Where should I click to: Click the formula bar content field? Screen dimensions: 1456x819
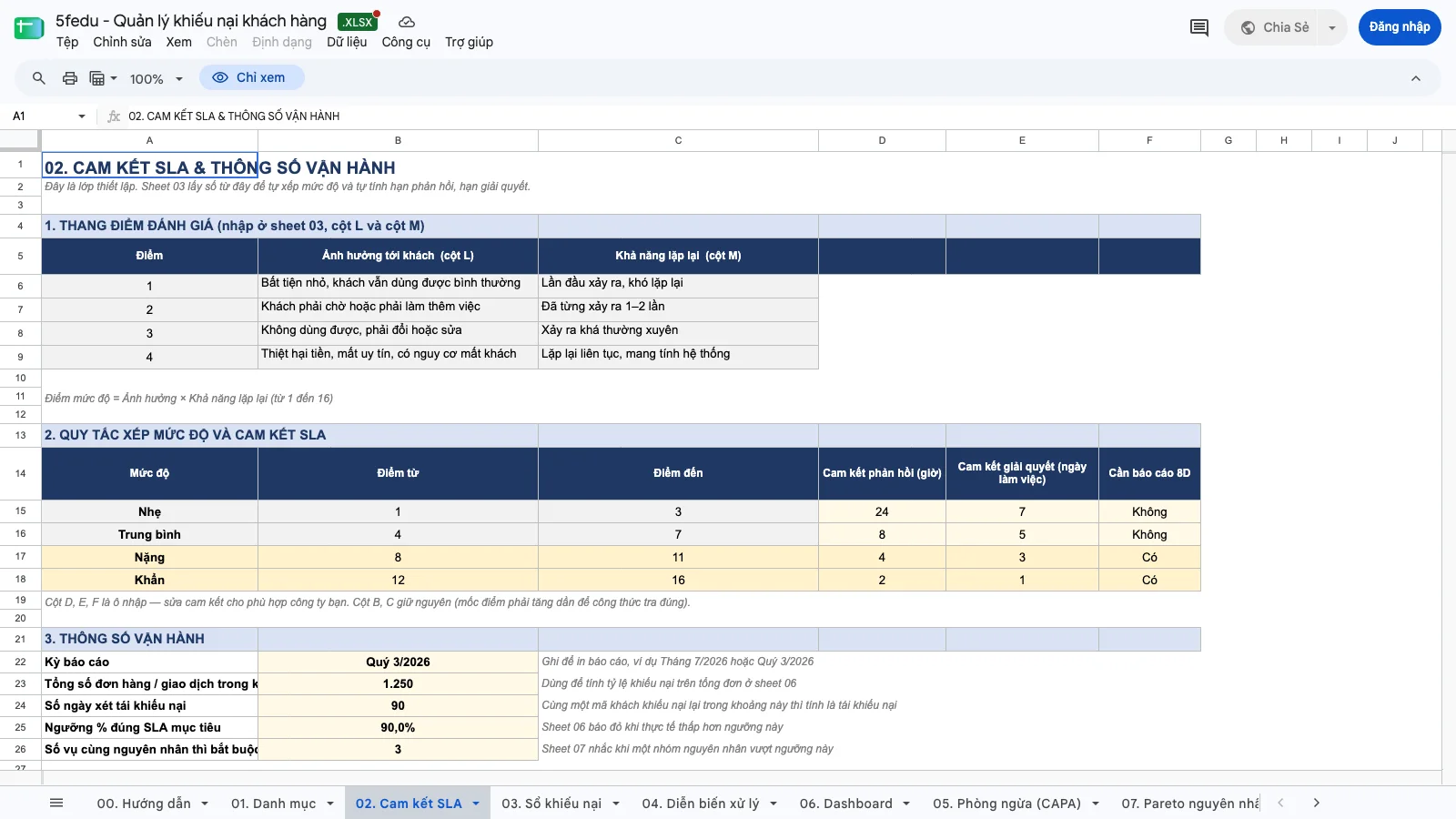tap(783, 116)
